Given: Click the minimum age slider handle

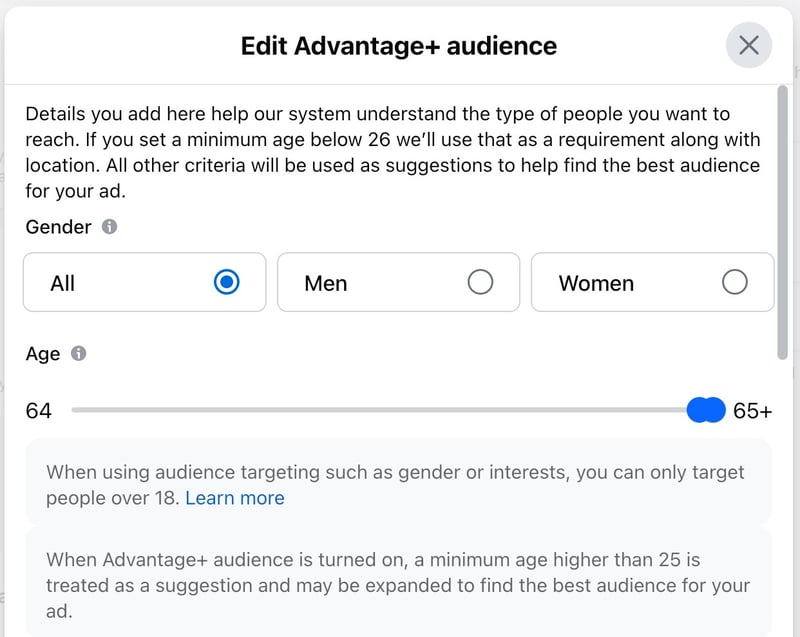Looking at the screenshot, I should click(x=697, y=410).
